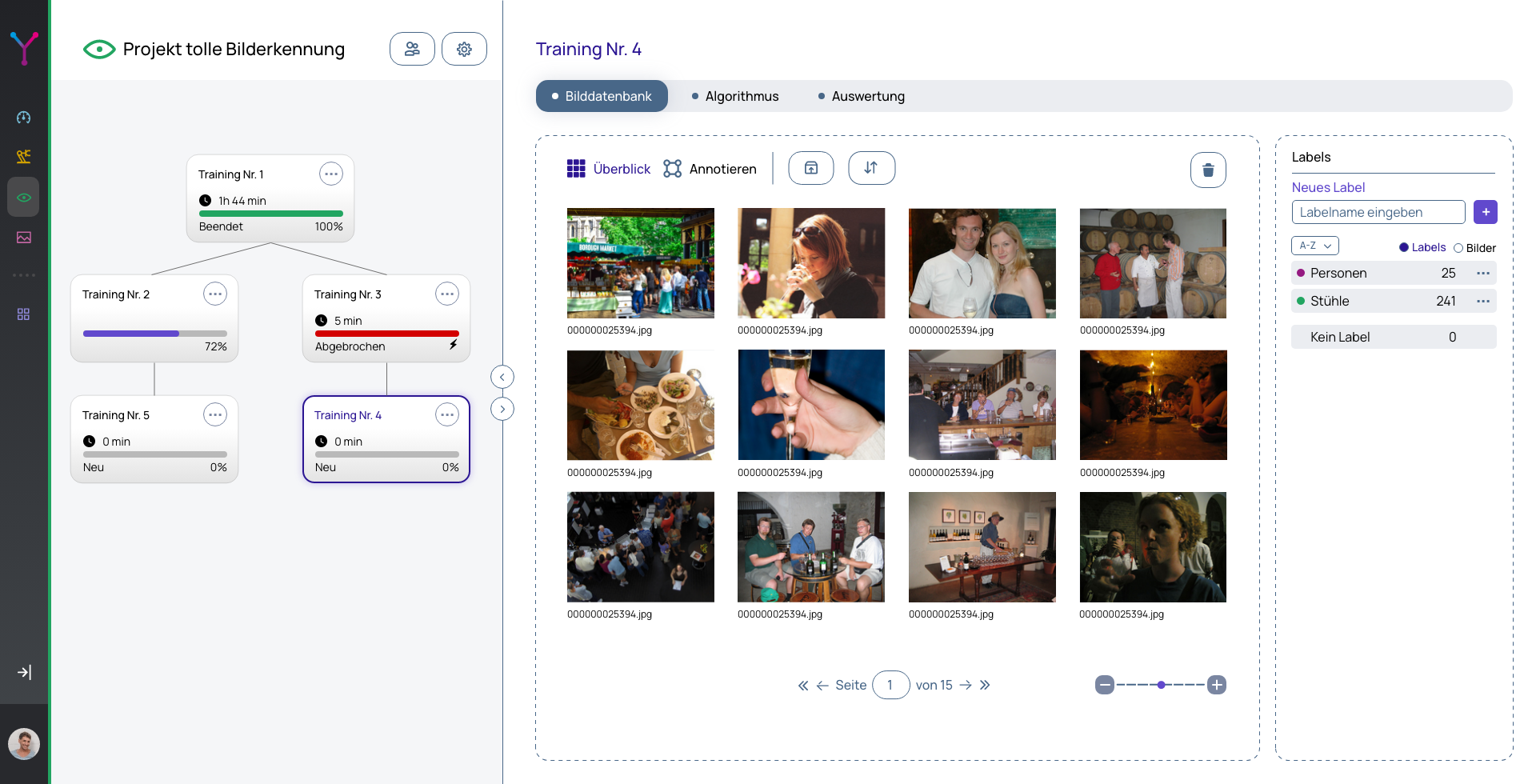Viewport: 1536px width, 784px height.
Task: Open options menu of Training Nr. 4
Action: pos(447,414)
